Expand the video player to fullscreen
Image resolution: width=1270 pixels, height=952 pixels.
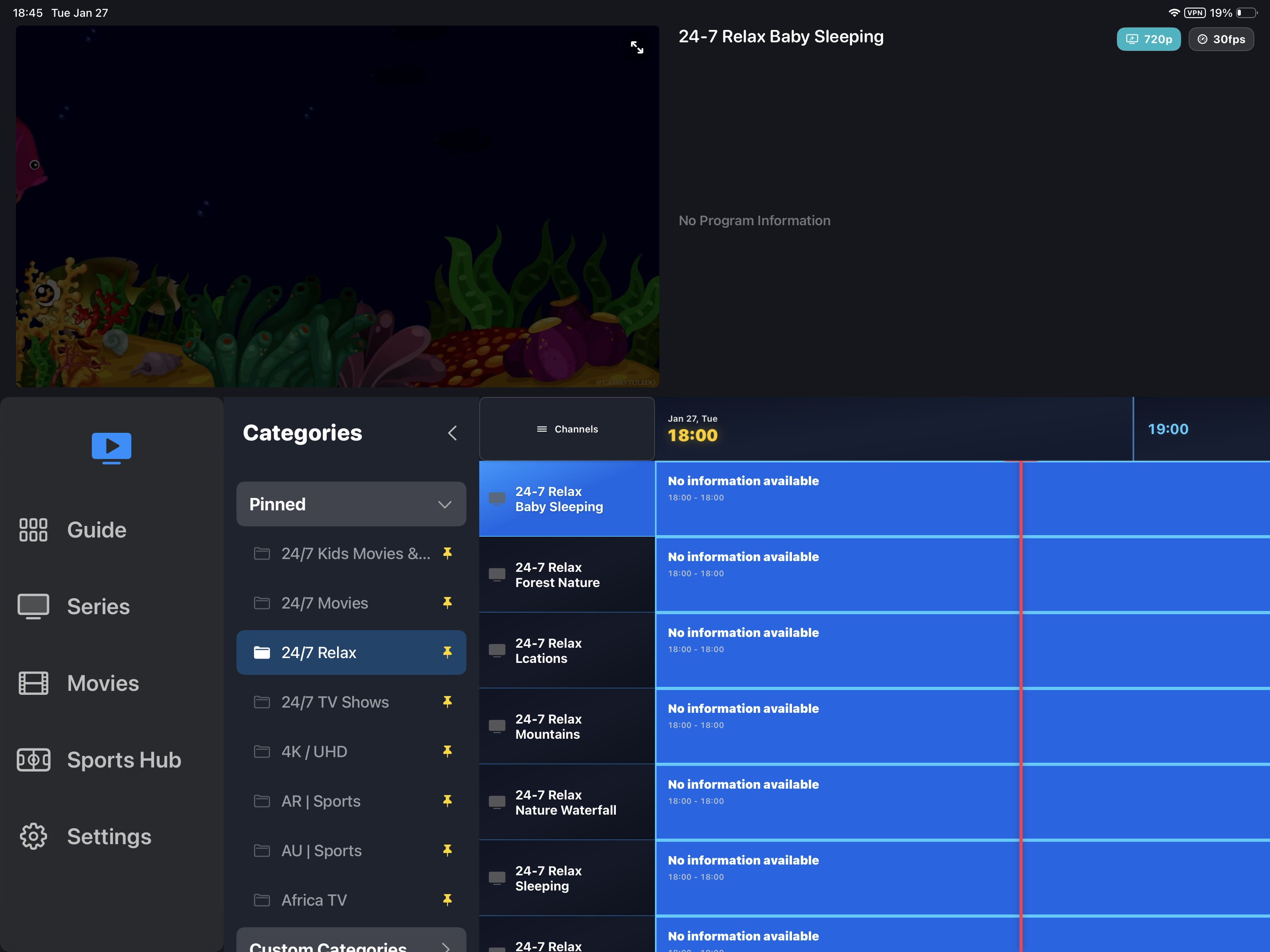tap(637, 48)
